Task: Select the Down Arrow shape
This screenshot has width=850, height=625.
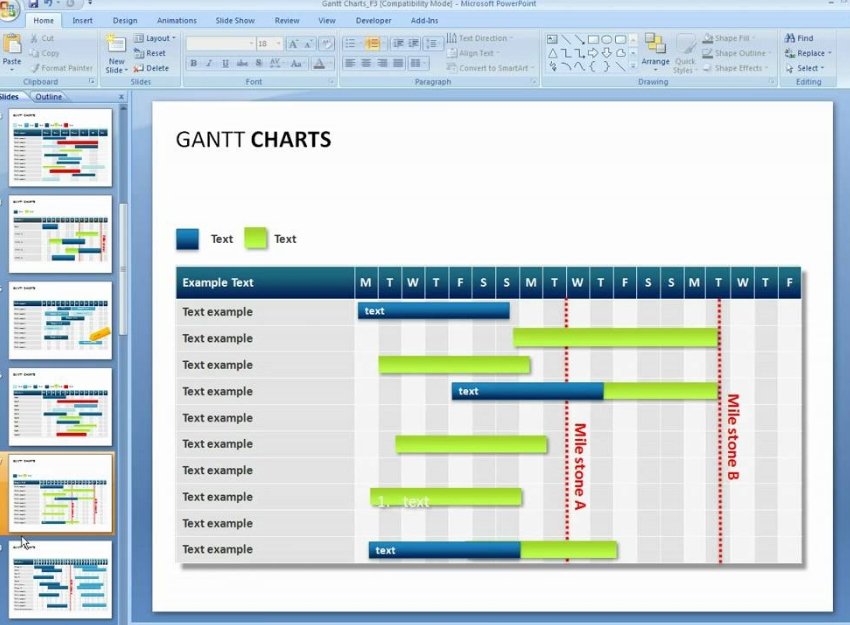Action: click(607, 53)
